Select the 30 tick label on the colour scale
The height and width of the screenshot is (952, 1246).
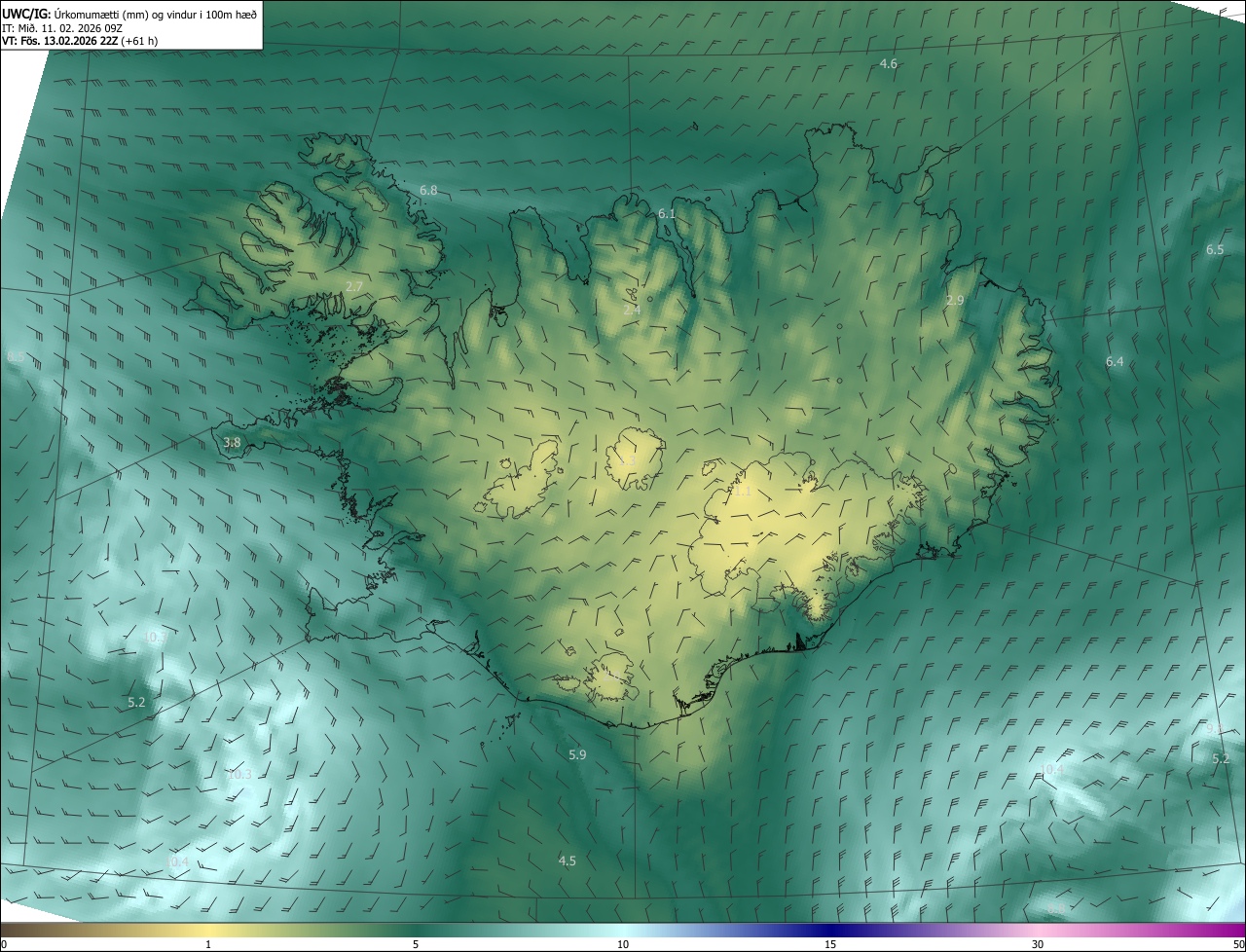click(1038, 945)
